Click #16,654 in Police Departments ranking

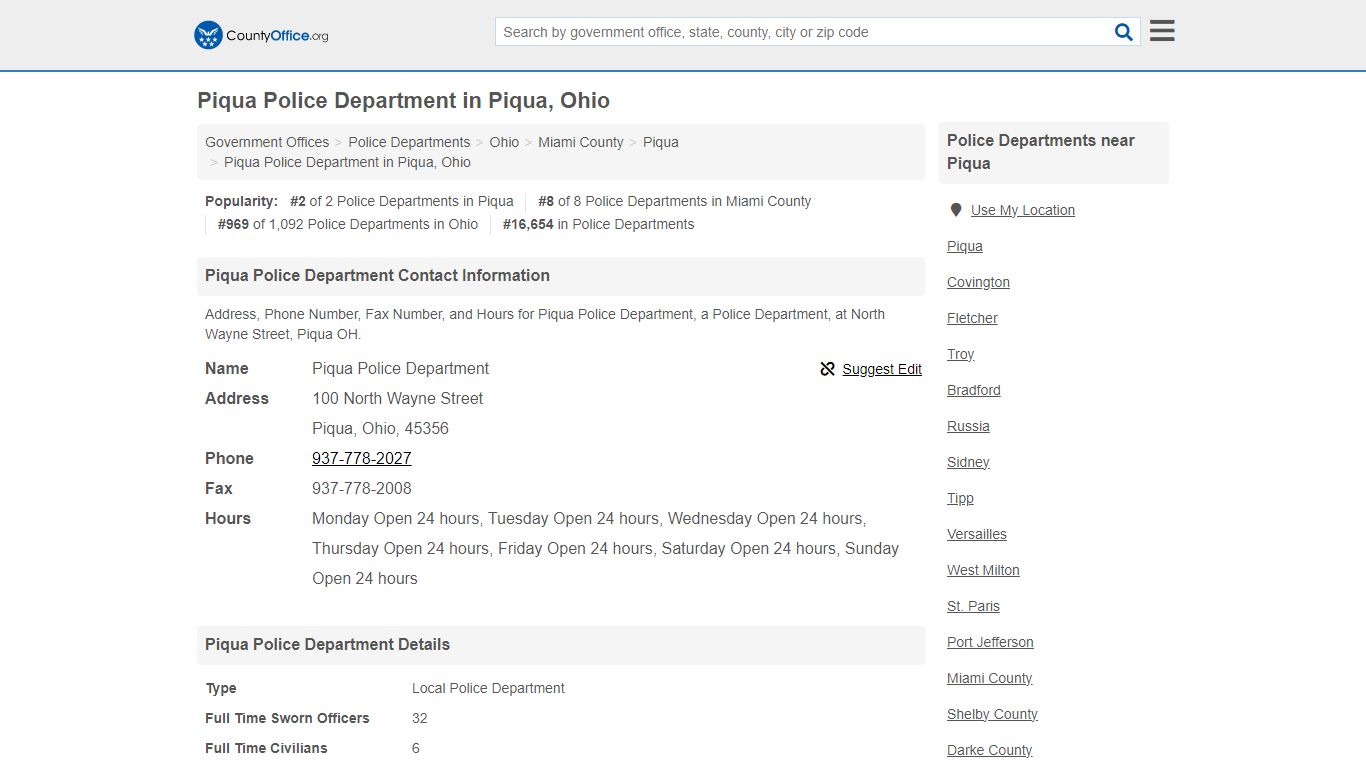[598, 224]
